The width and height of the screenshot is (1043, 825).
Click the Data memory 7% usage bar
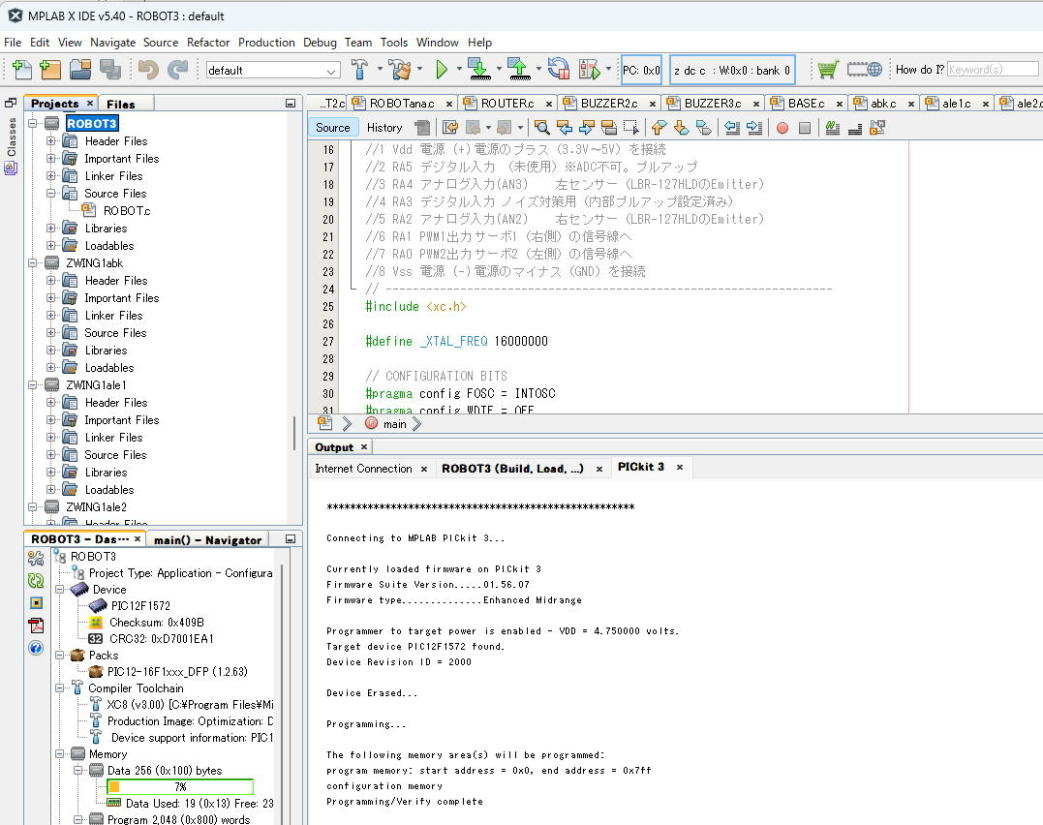click(180, 786)
